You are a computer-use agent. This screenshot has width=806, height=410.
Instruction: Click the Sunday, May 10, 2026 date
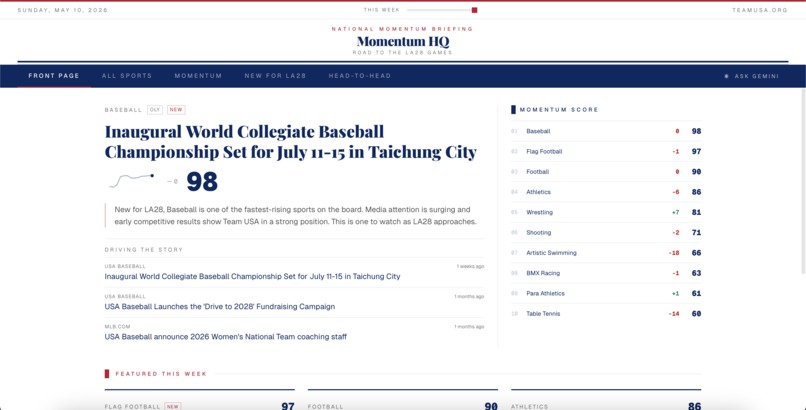(x=63, y=10)
